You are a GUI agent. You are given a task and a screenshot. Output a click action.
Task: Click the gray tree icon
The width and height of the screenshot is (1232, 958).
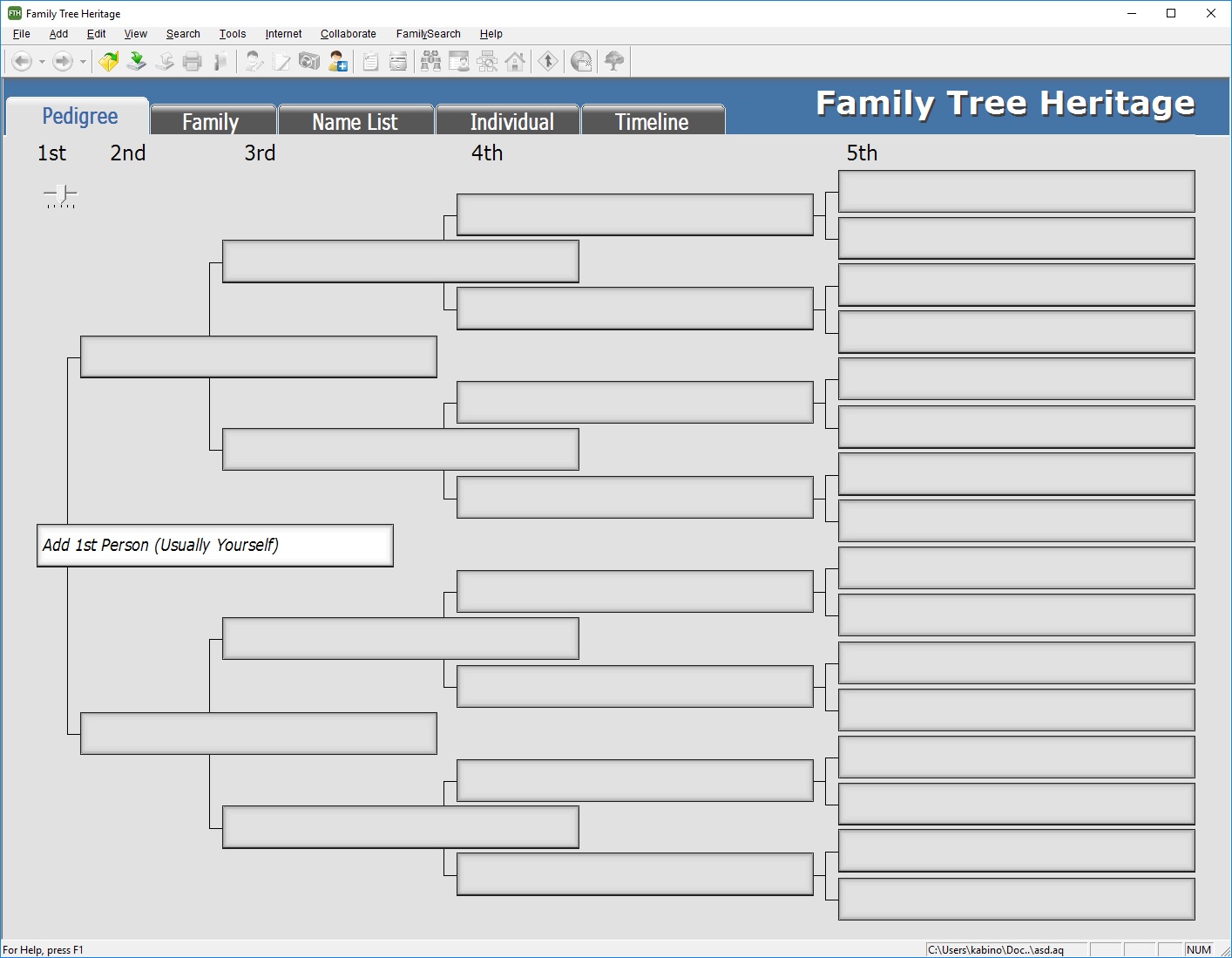coord(614,61)
